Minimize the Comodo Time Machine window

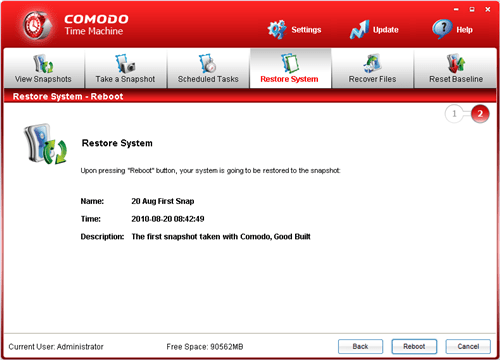click(x=456, y=9)
